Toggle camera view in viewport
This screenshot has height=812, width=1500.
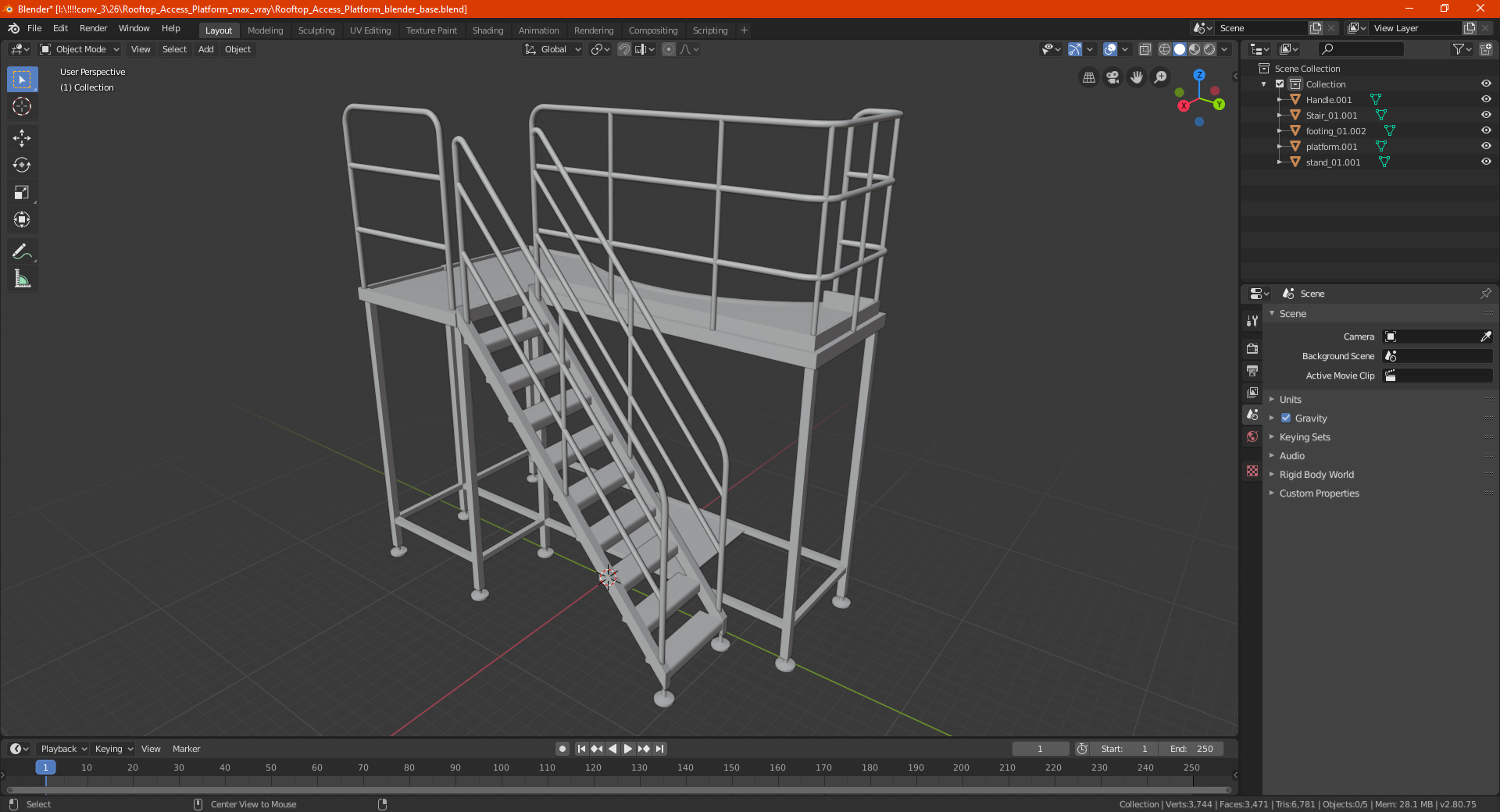(x=1112, y=77)
